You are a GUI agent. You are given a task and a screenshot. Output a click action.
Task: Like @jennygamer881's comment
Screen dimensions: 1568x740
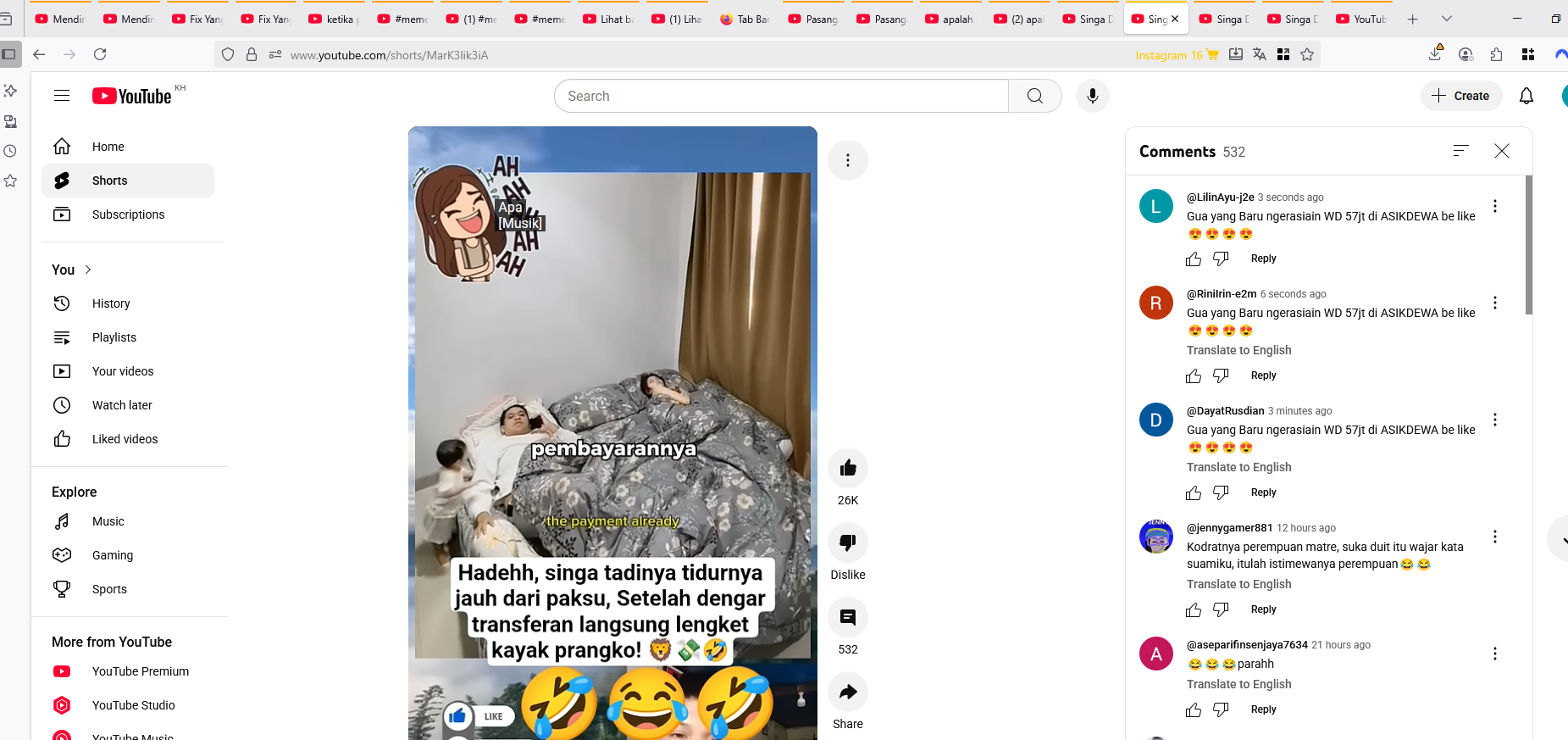click(x=1194, y=609)
